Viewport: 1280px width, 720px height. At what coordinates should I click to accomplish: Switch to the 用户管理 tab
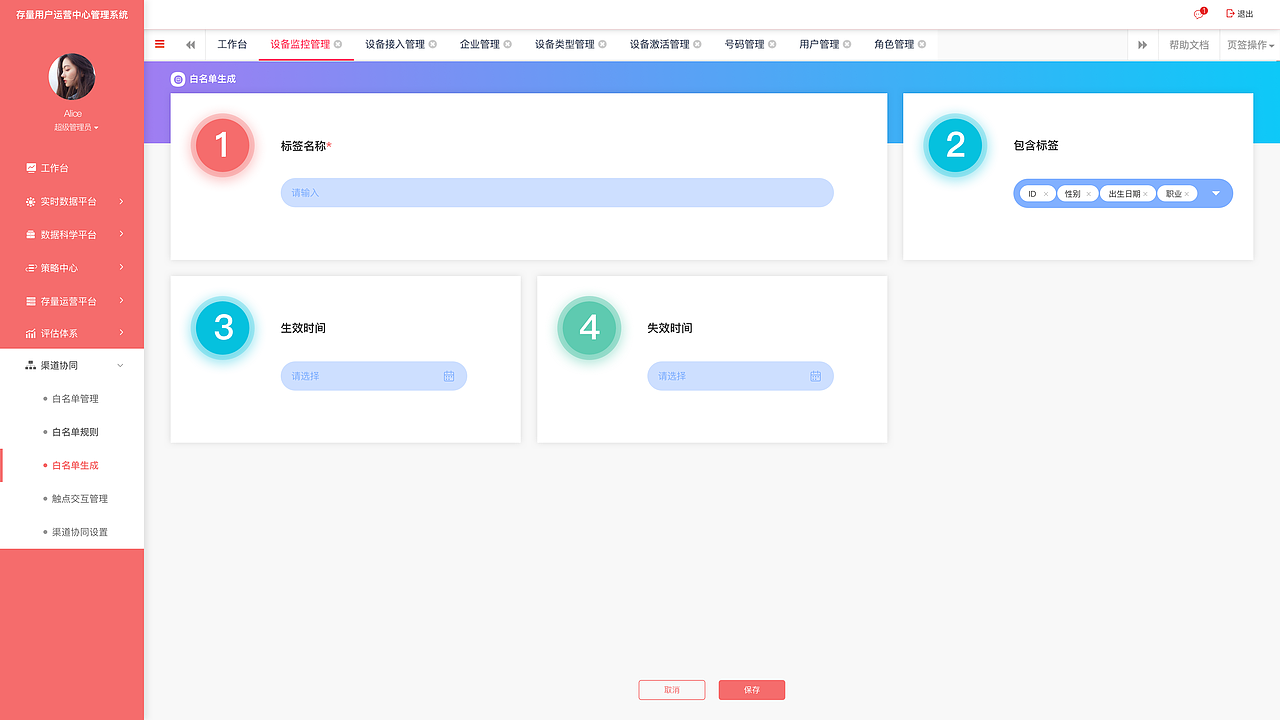tap(820, 45)
